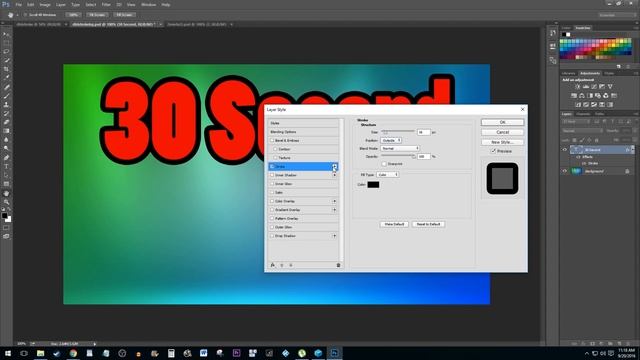Click the Photo Filter adjustment icon
Viewport: 640px width, 360px height.
pos(598,96)
